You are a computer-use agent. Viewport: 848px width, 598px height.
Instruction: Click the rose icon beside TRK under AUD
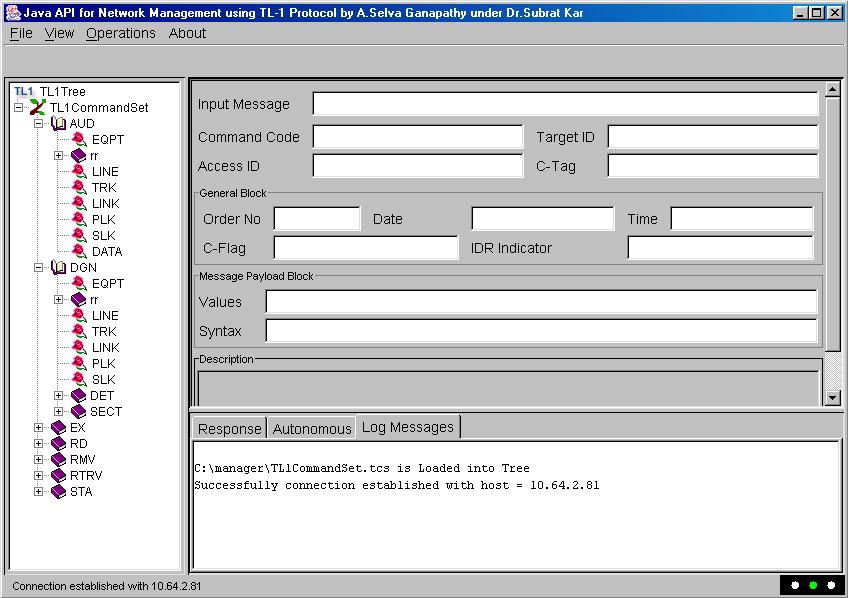click(x=79, y=187)
